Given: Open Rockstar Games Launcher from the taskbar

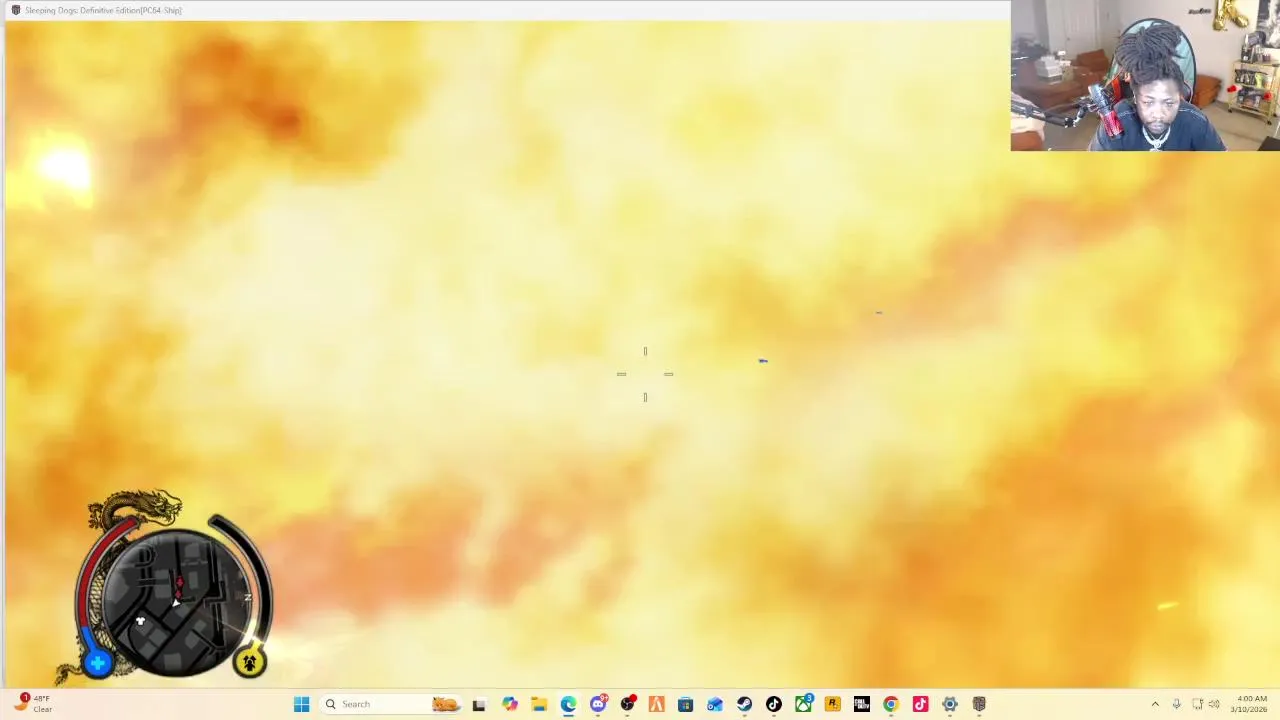Looking at the screenshot, I should 832,704.
